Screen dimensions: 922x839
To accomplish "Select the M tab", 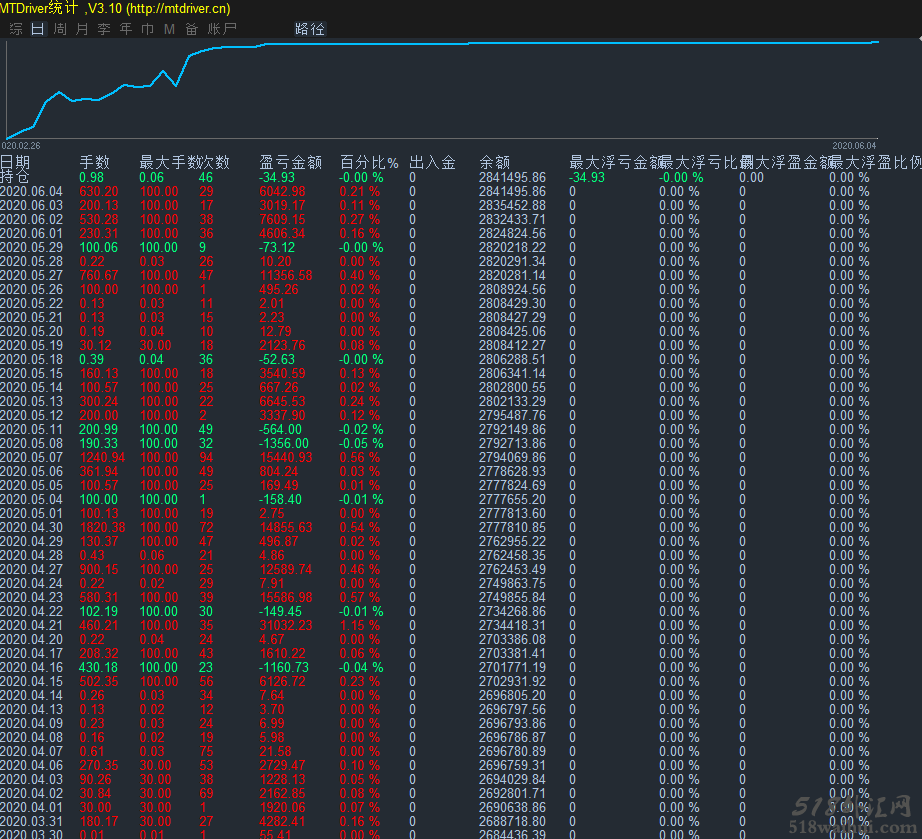I will [169, 29].
